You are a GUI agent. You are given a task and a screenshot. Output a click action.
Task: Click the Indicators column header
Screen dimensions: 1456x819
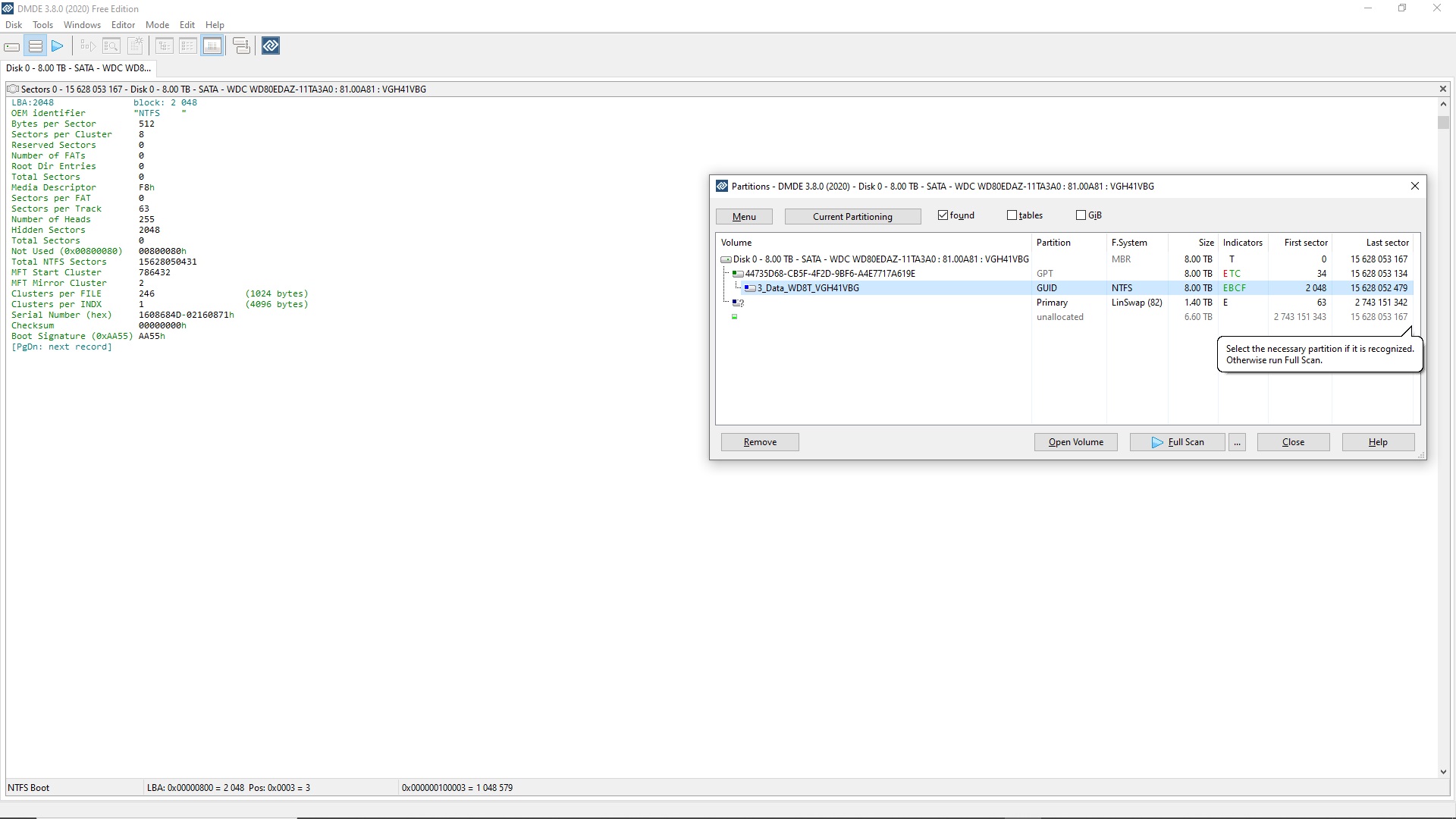1243,243
